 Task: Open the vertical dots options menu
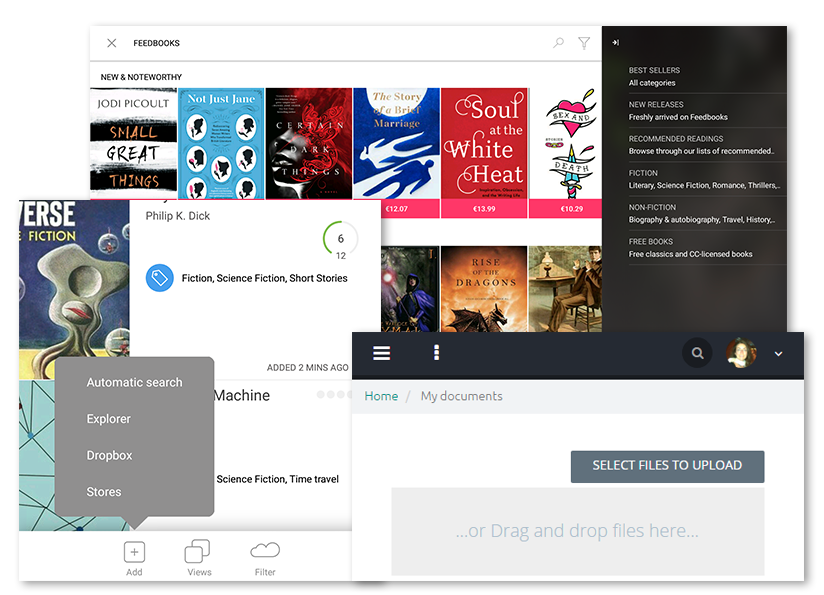(436, 353)
